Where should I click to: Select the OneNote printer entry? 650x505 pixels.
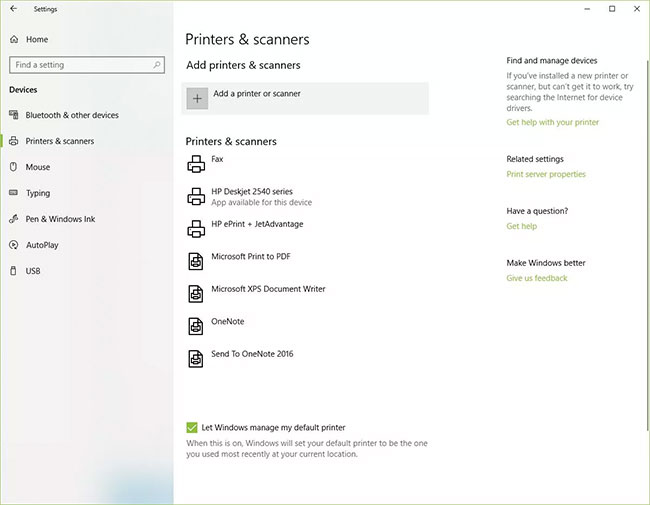pos(228,321)
